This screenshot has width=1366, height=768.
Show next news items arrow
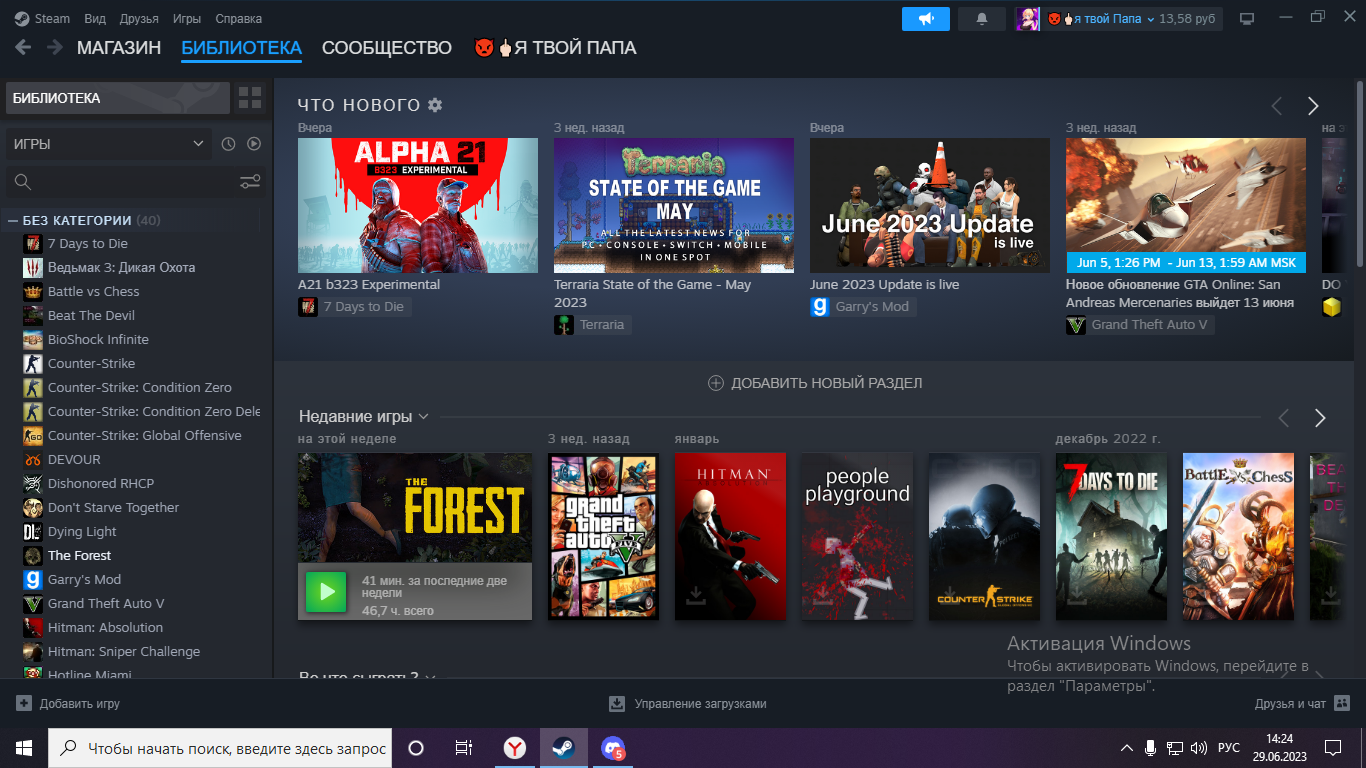click(1313, 106)
